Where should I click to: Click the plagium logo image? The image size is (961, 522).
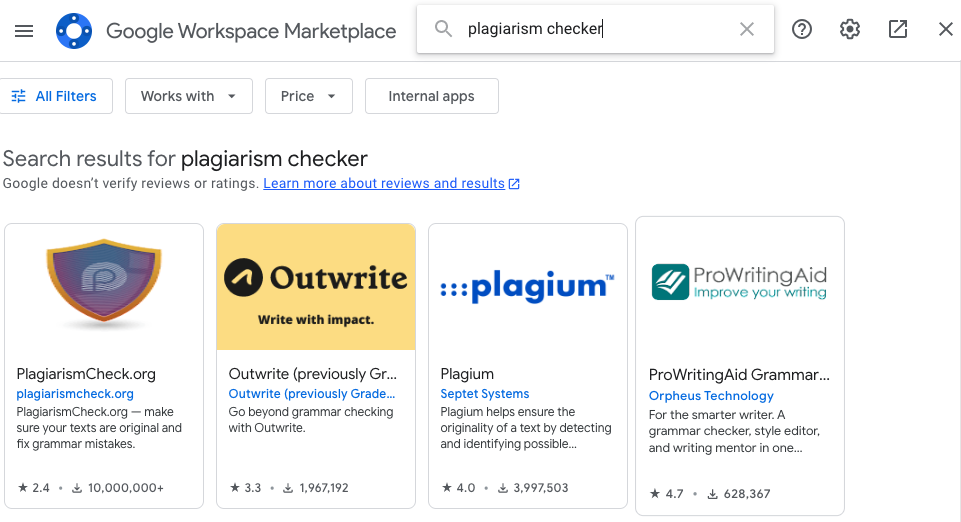528,286
